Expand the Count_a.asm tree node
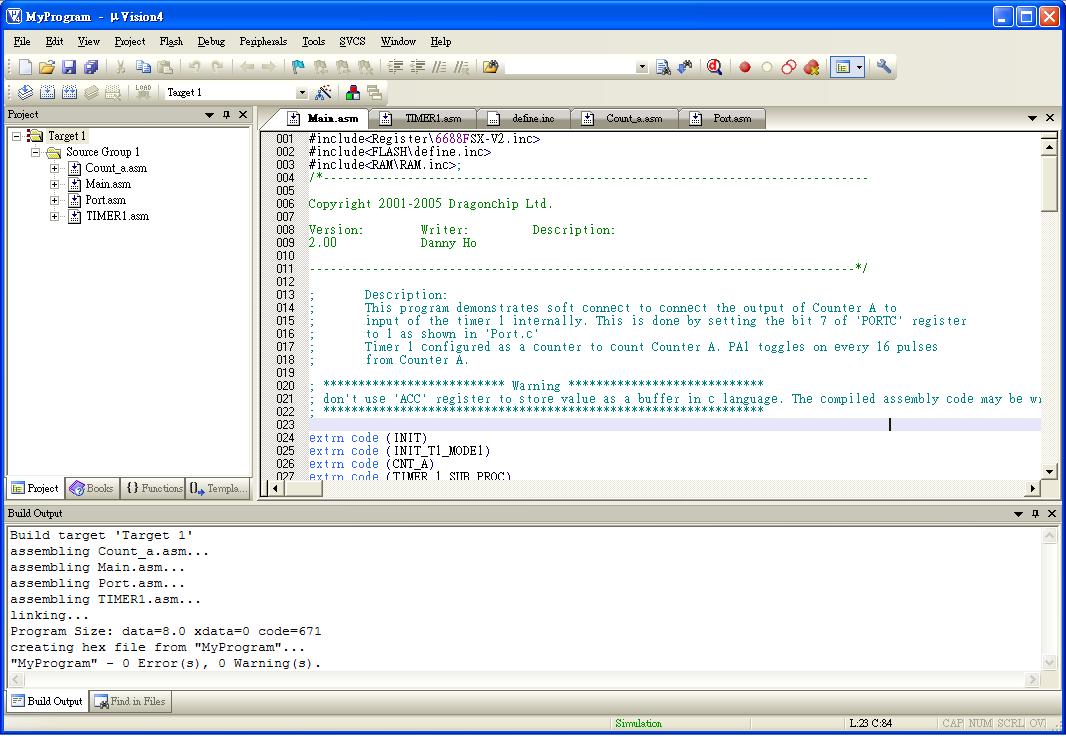 tap(54, 168)
